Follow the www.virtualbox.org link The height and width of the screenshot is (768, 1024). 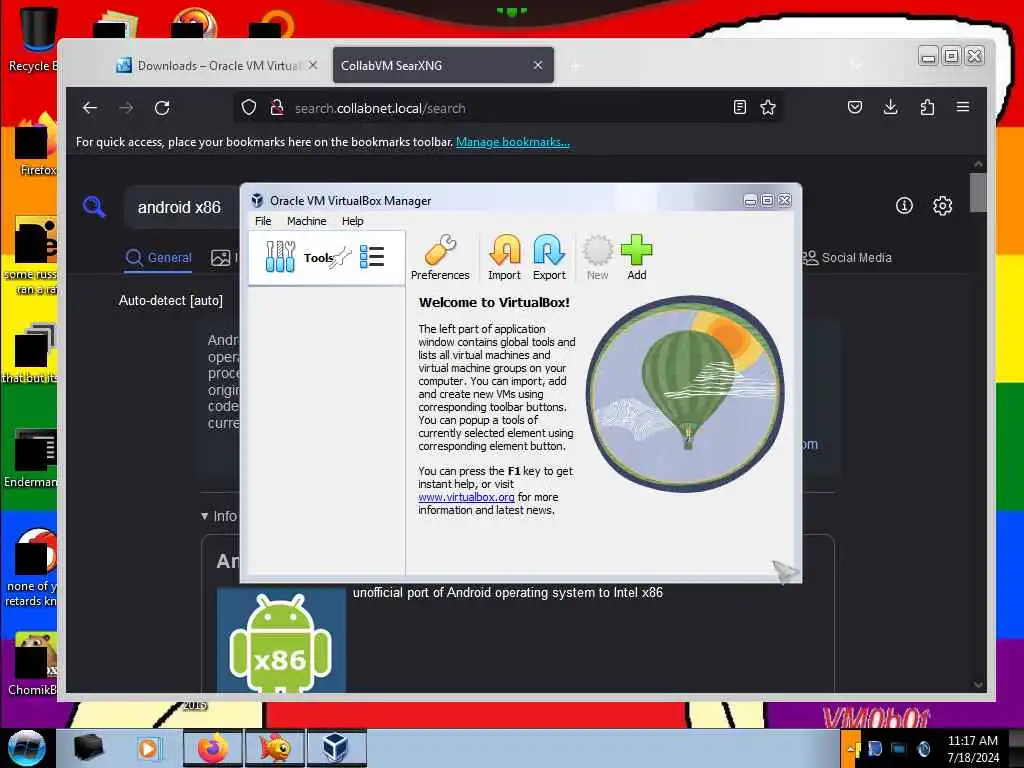click(466, 497)
